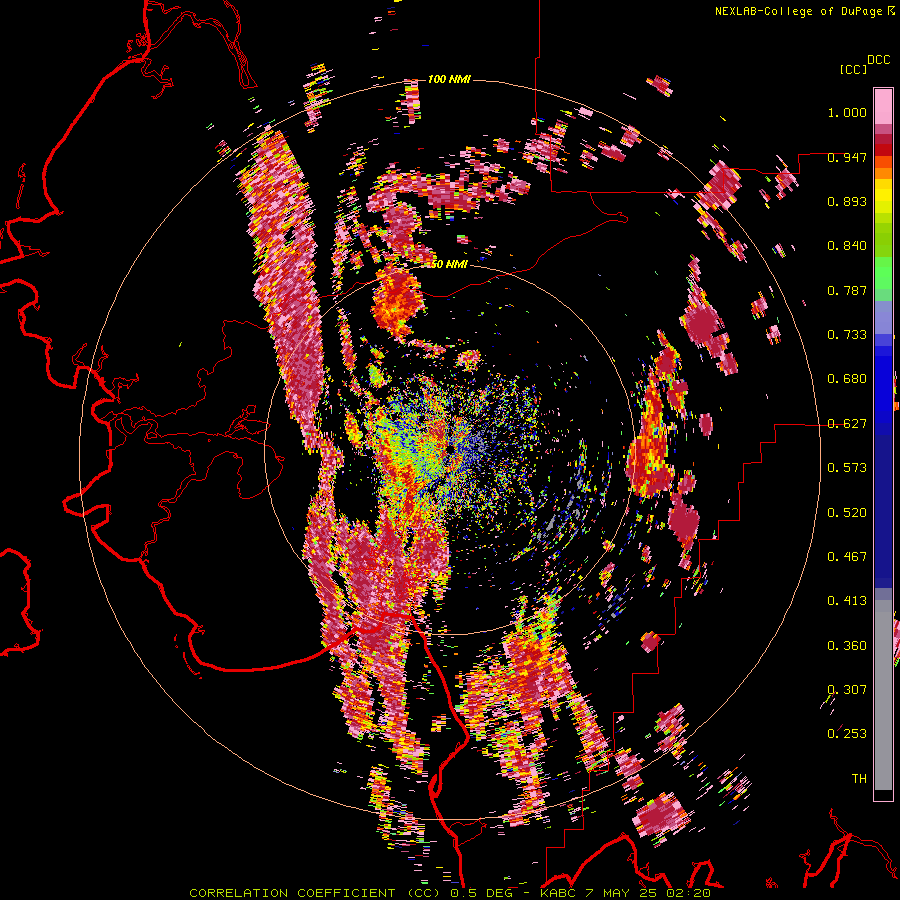Screen dimensions: 900x900
Task: Select the 0.307 scale value
Action: 847,690
